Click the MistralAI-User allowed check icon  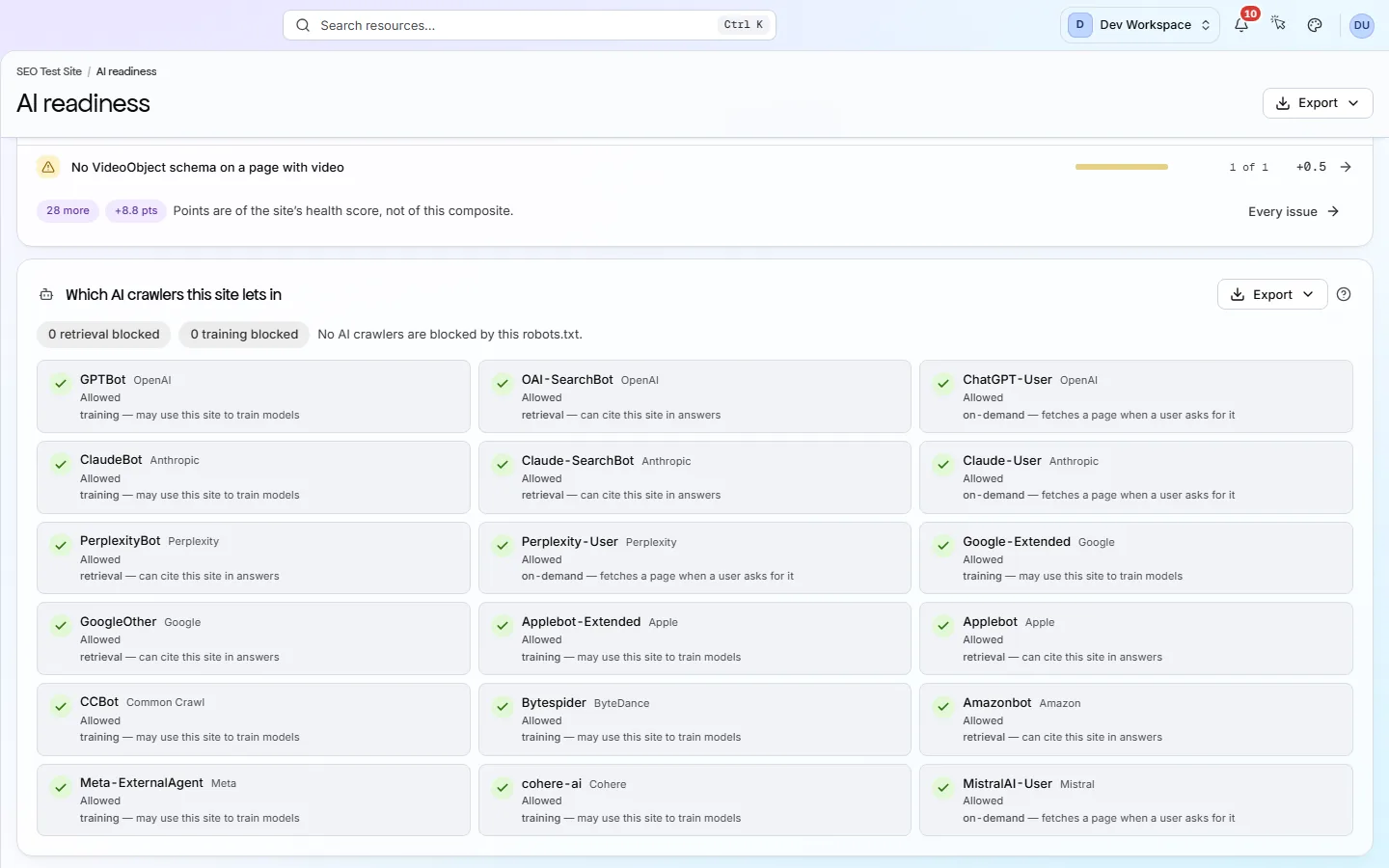click(943, 787)
